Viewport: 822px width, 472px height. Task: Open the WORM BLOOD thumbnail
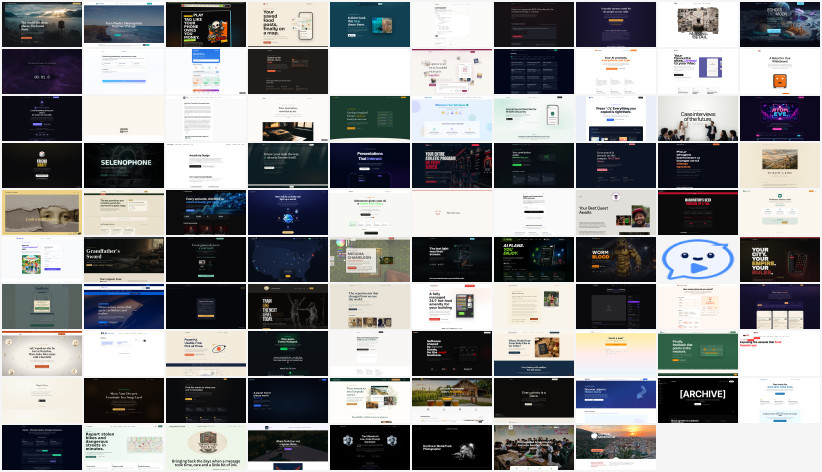(616, 260)
